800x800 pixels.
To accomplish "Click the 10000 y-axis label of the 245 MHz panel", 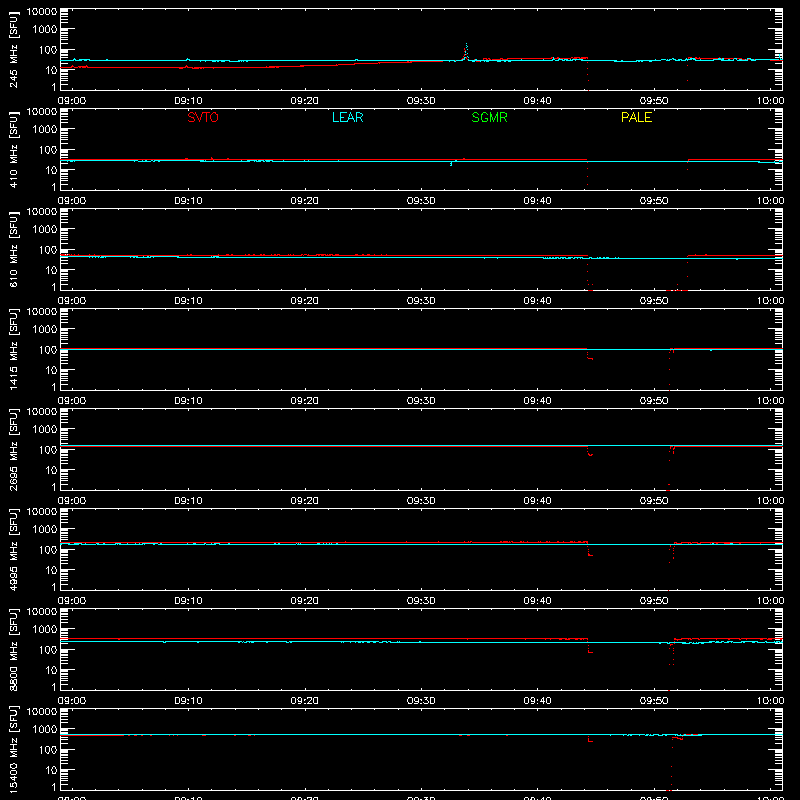I will (x=42, y=11).
